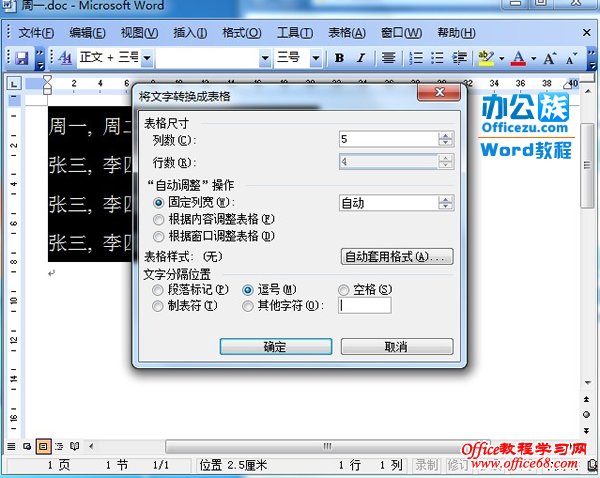This screenshot has width=600, height=478.
Task: Click Previous Page browse arrow
Action: (x=586, y=399)
